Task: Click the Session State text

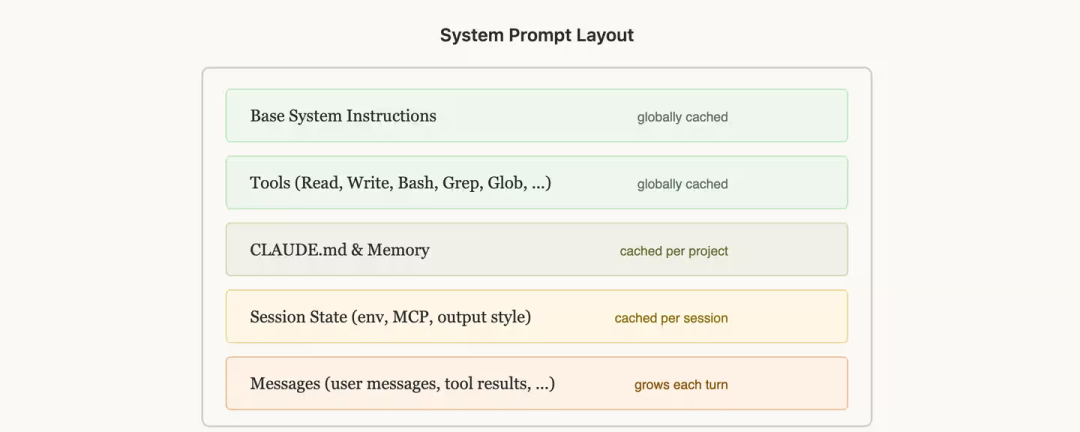Action: (297, 317)
